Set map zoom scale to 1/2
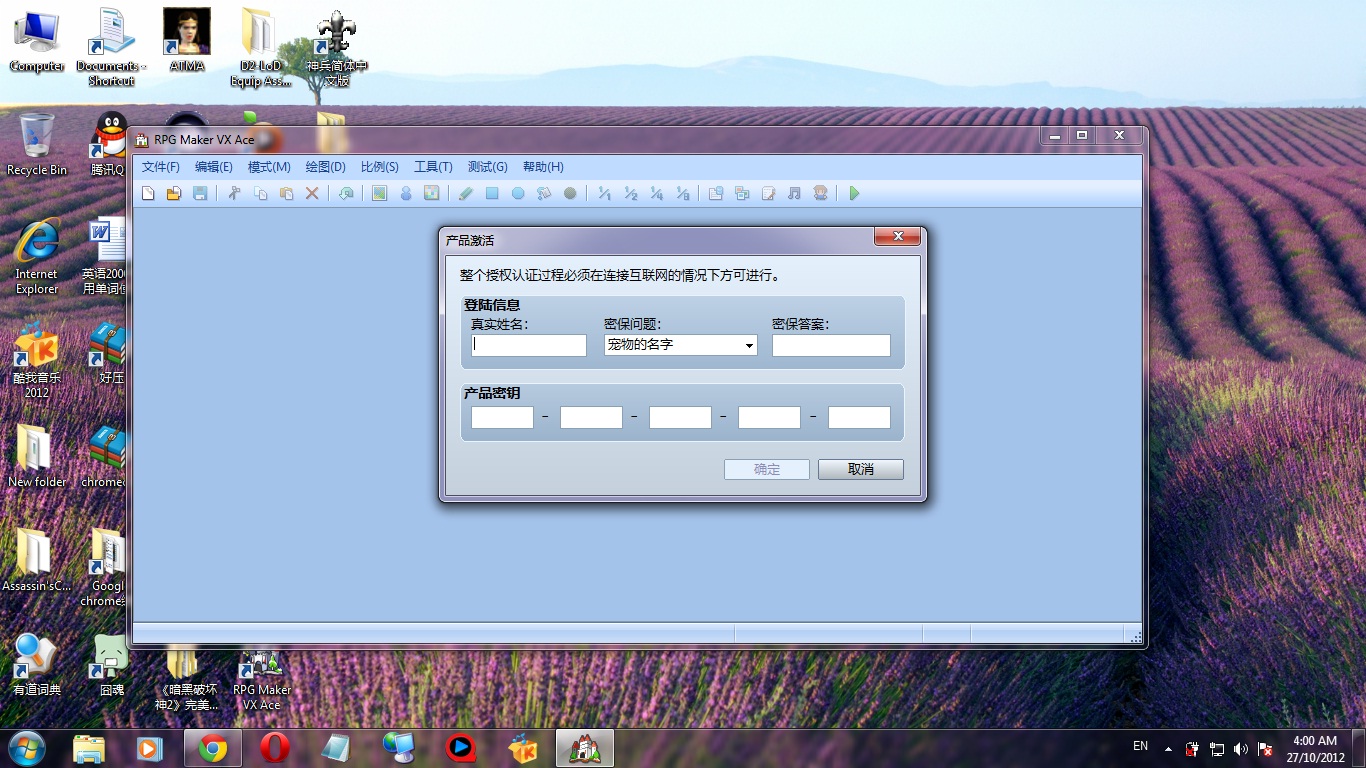Screen dimensions: 1366x768 (630, 193)
